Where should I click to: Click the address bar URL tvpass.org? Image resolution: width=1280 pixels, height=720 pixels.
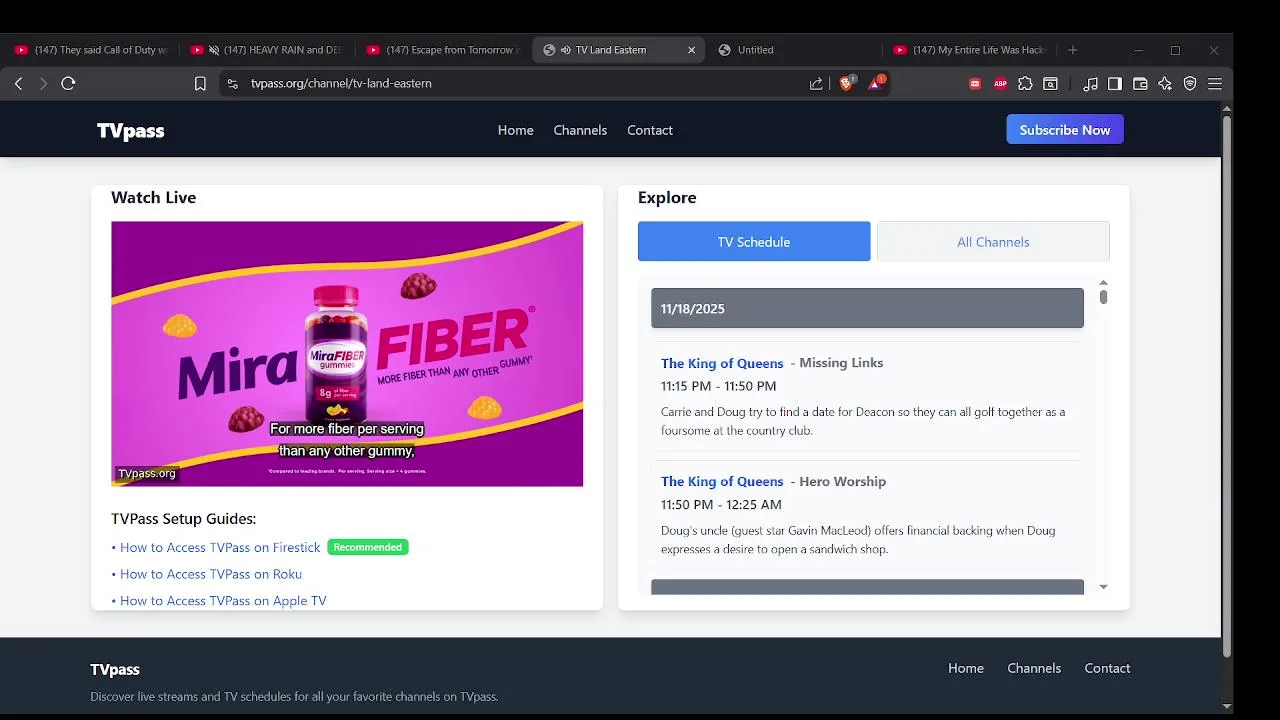[x=341, y=84]
